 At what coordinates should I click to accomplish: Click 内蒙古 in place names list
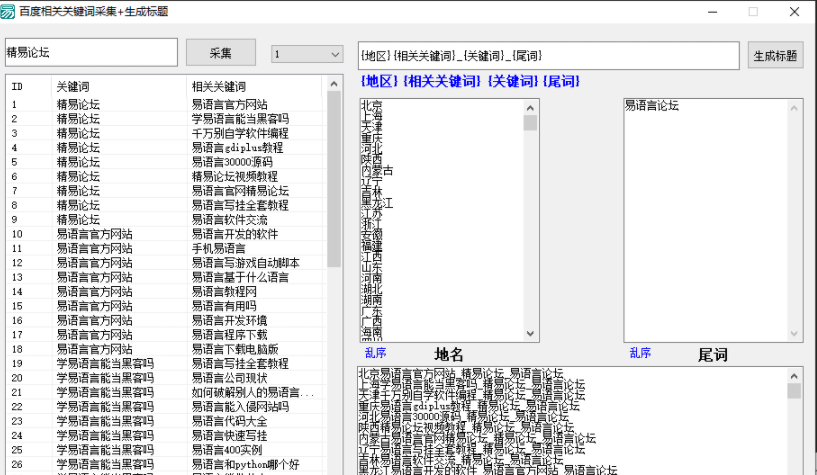[377, 170]
